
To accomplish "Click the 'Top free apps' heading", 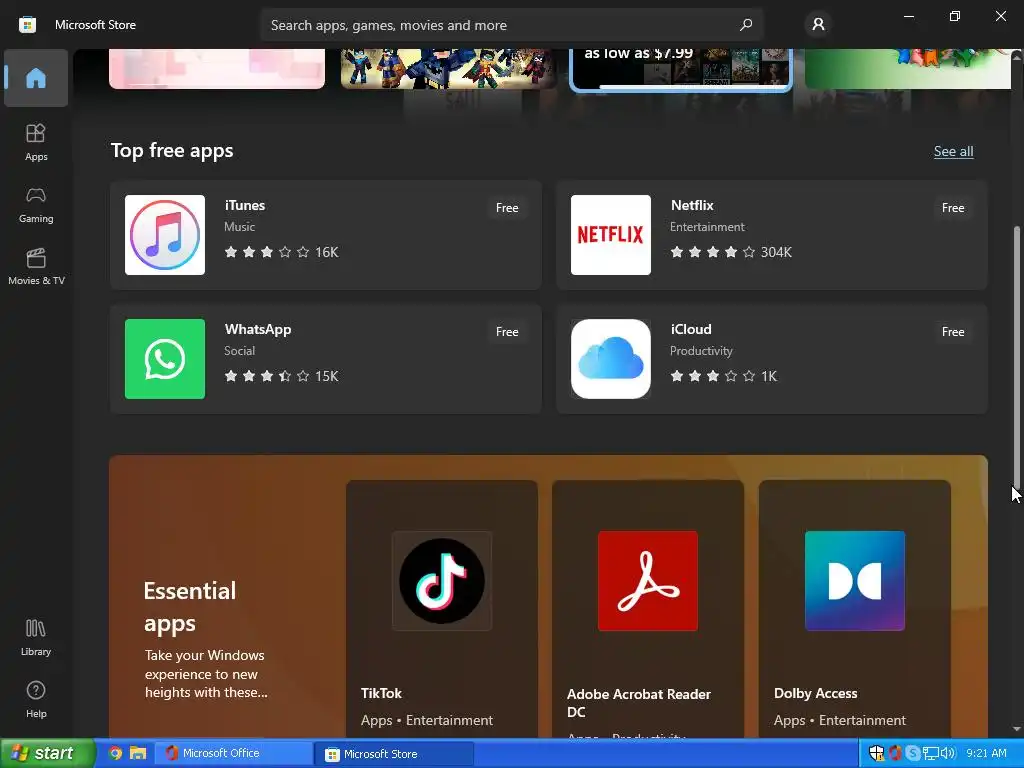I will pyautogui.click(x=172, y=151).
